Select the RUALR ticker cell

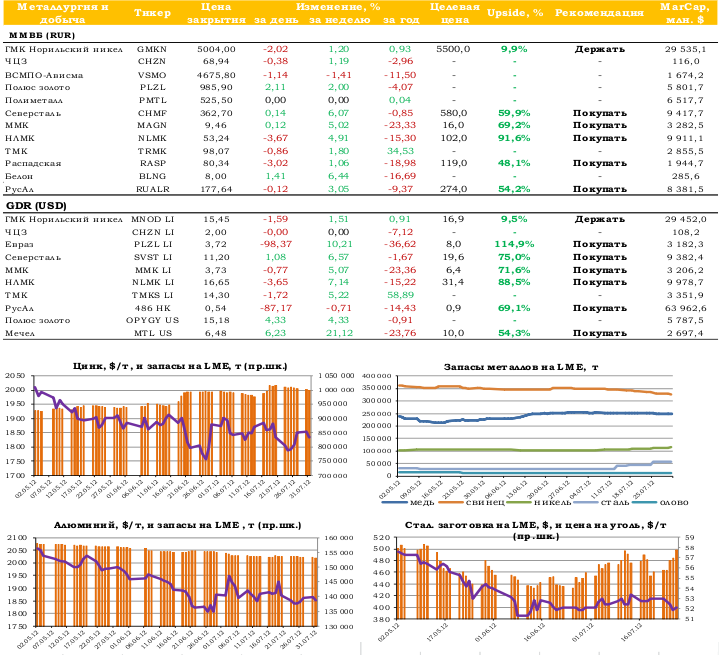(x=153, y=189)
